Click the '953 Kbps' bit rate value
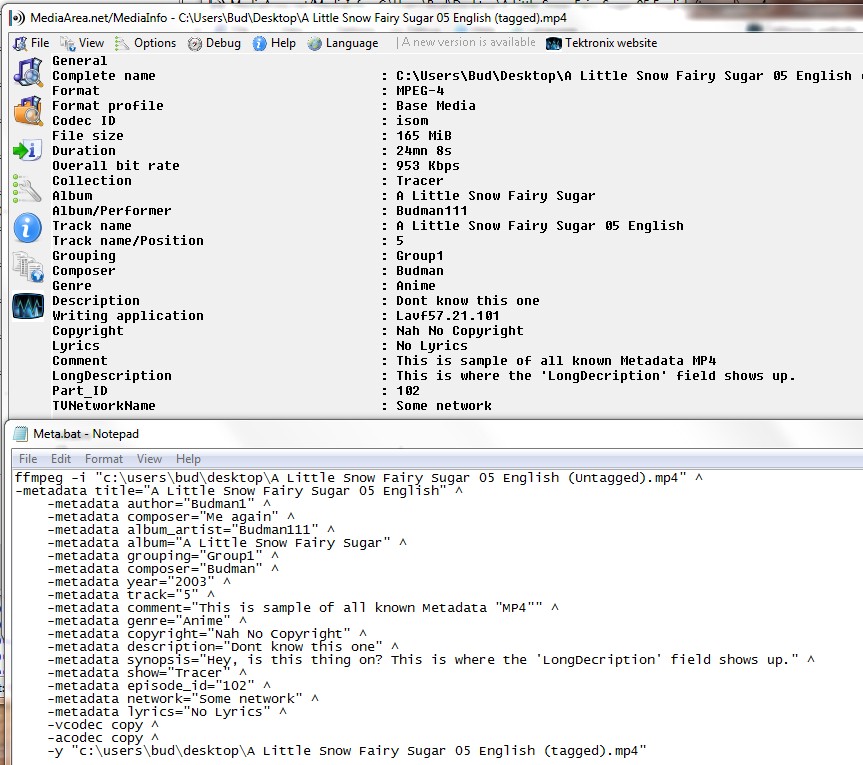This screenshot has height=765, width=863. coord(428,166)
